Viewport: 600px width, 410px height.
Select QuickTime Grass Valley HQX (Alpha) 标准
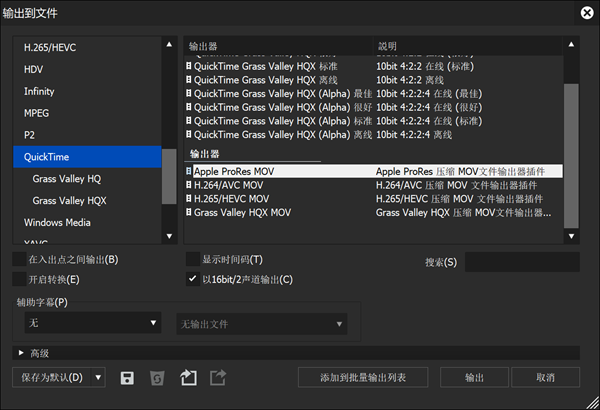(x=374, y=121)
